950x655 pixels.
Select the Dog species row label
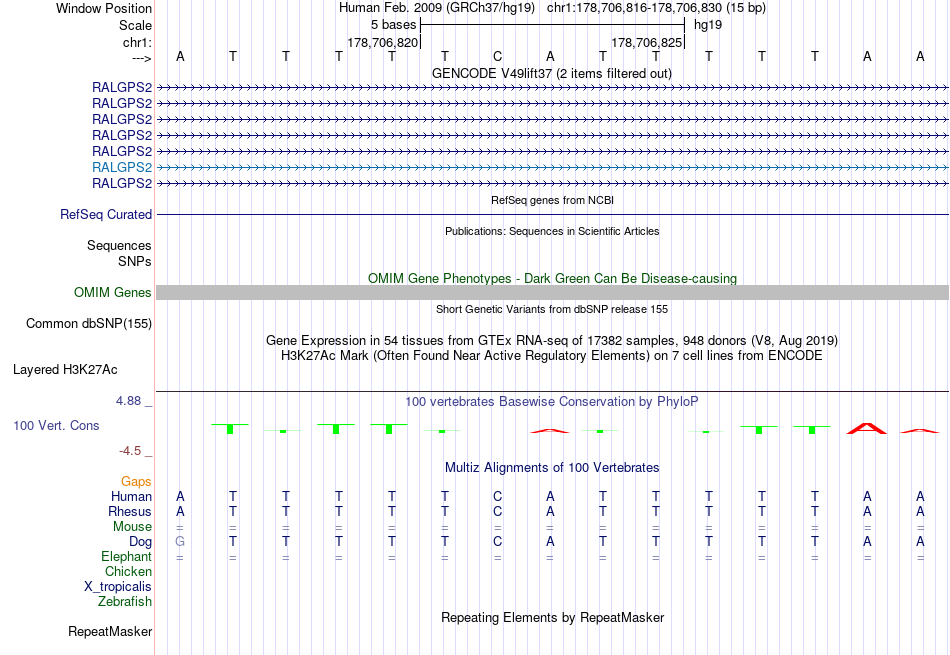(141, 542)
